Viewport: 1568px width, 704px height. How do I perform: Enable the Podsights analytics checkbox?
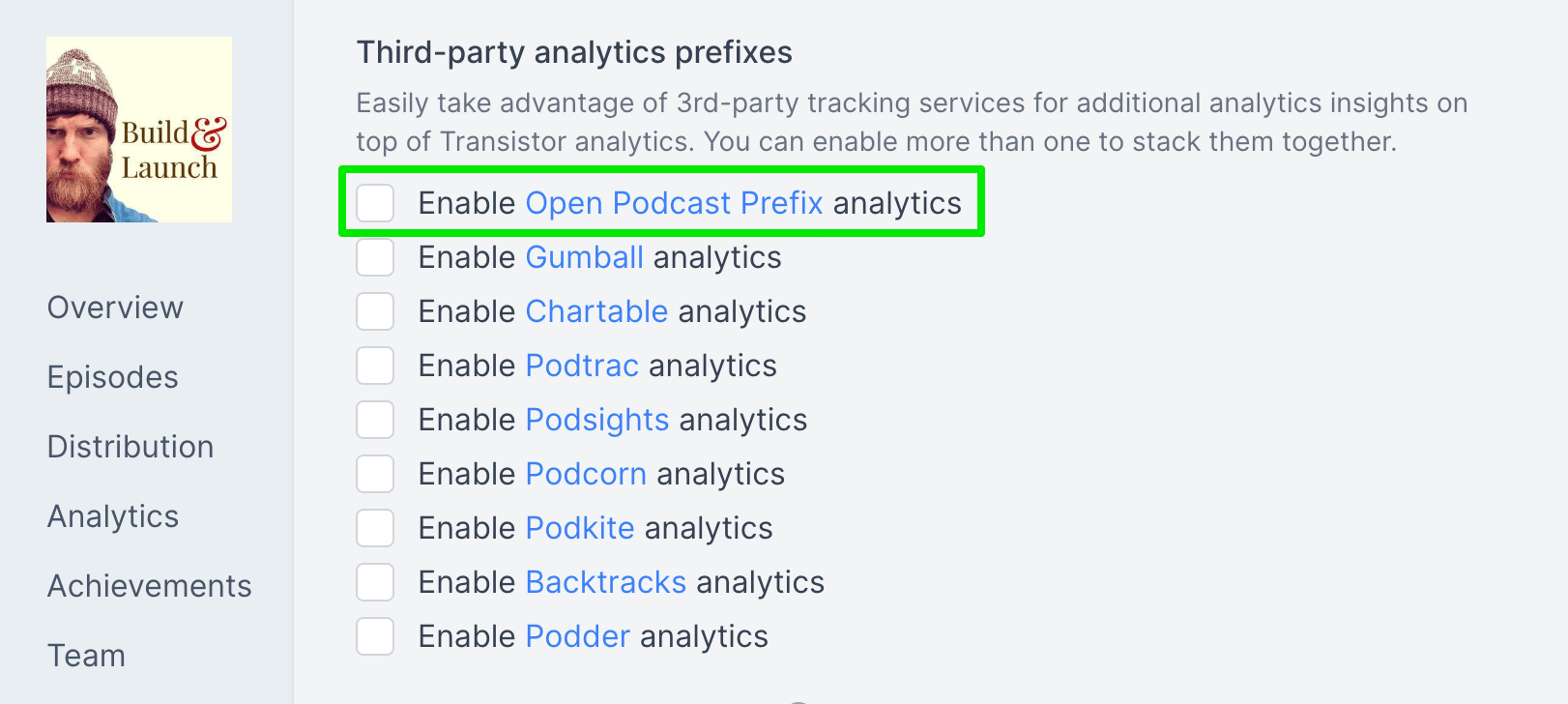[375, 420]
